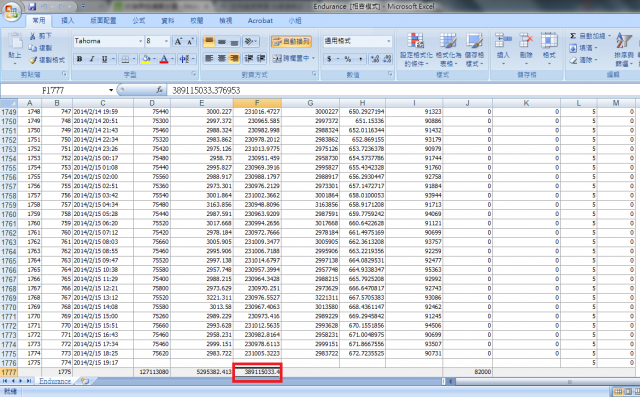Open Format as Table gallery

[448, 49]
